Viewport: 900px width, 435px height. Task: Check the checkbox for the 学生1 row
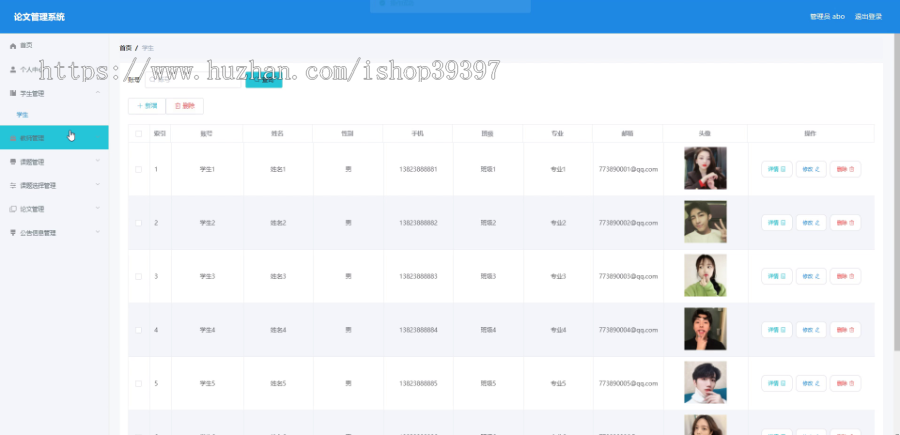(x=138, y=169)
